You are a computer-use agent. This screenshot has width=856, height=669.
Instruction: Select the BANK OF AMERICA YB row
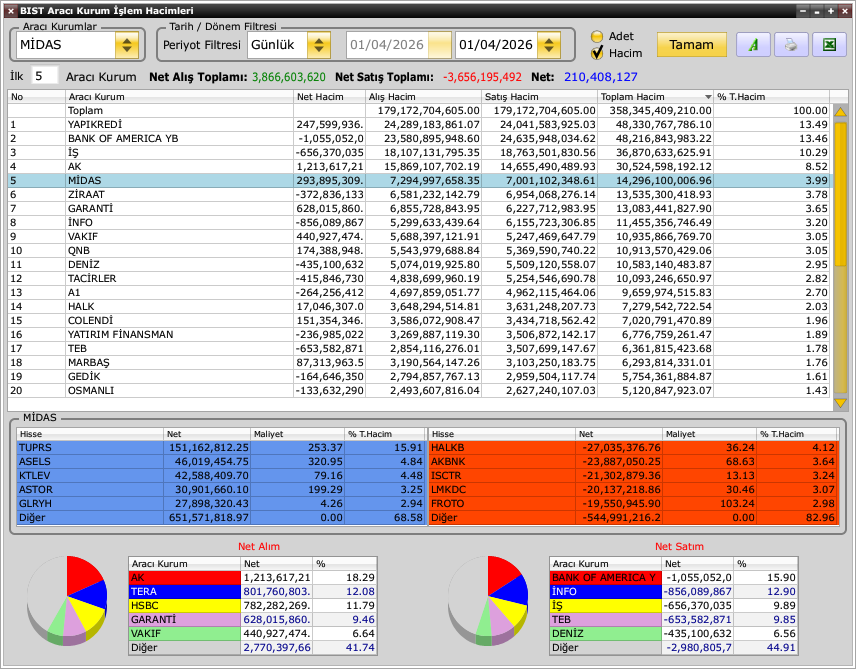click(419, 139)
